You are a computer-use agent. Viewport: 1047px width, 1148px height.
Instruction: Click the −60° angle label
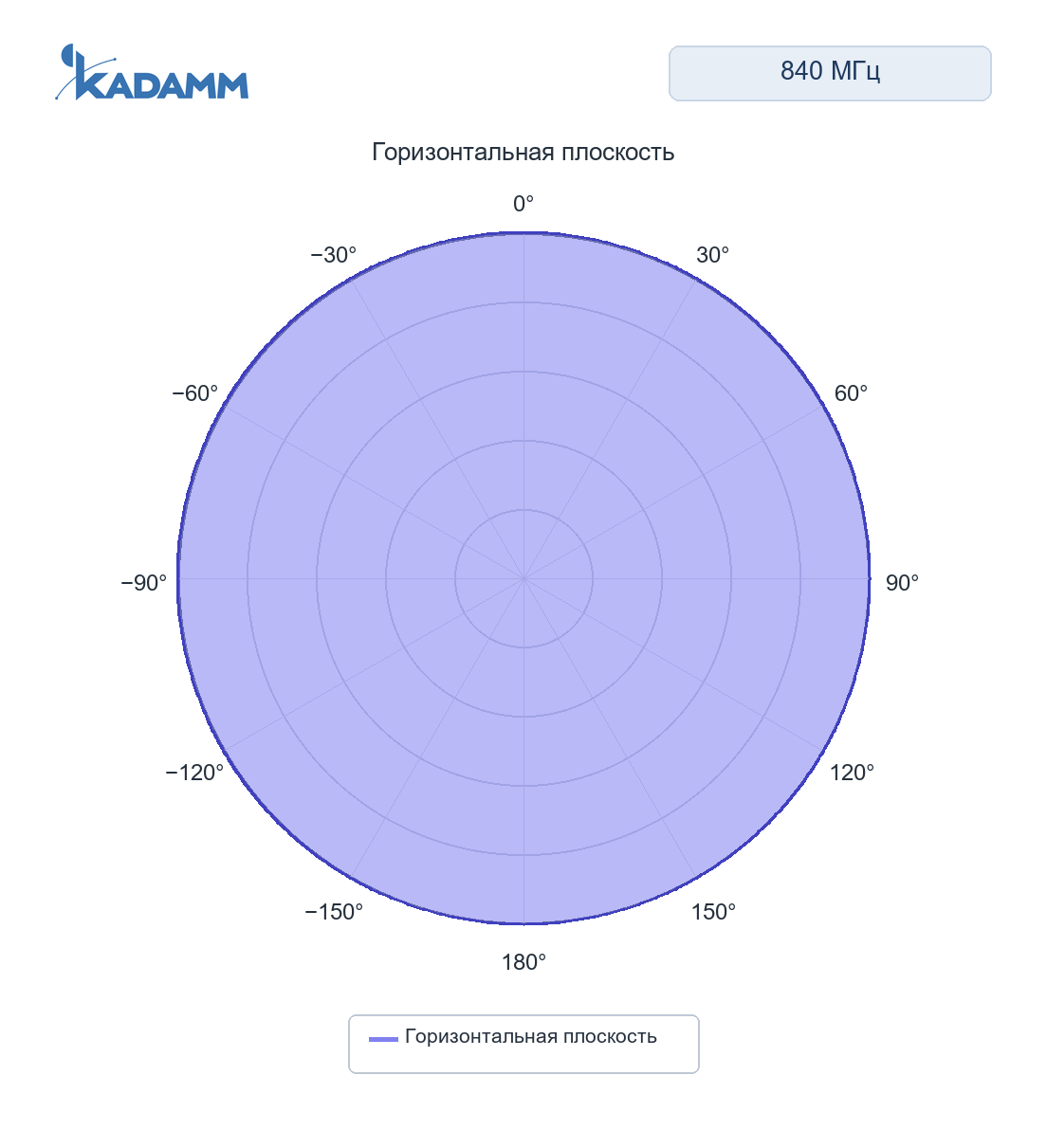click(x=195, y=393)
